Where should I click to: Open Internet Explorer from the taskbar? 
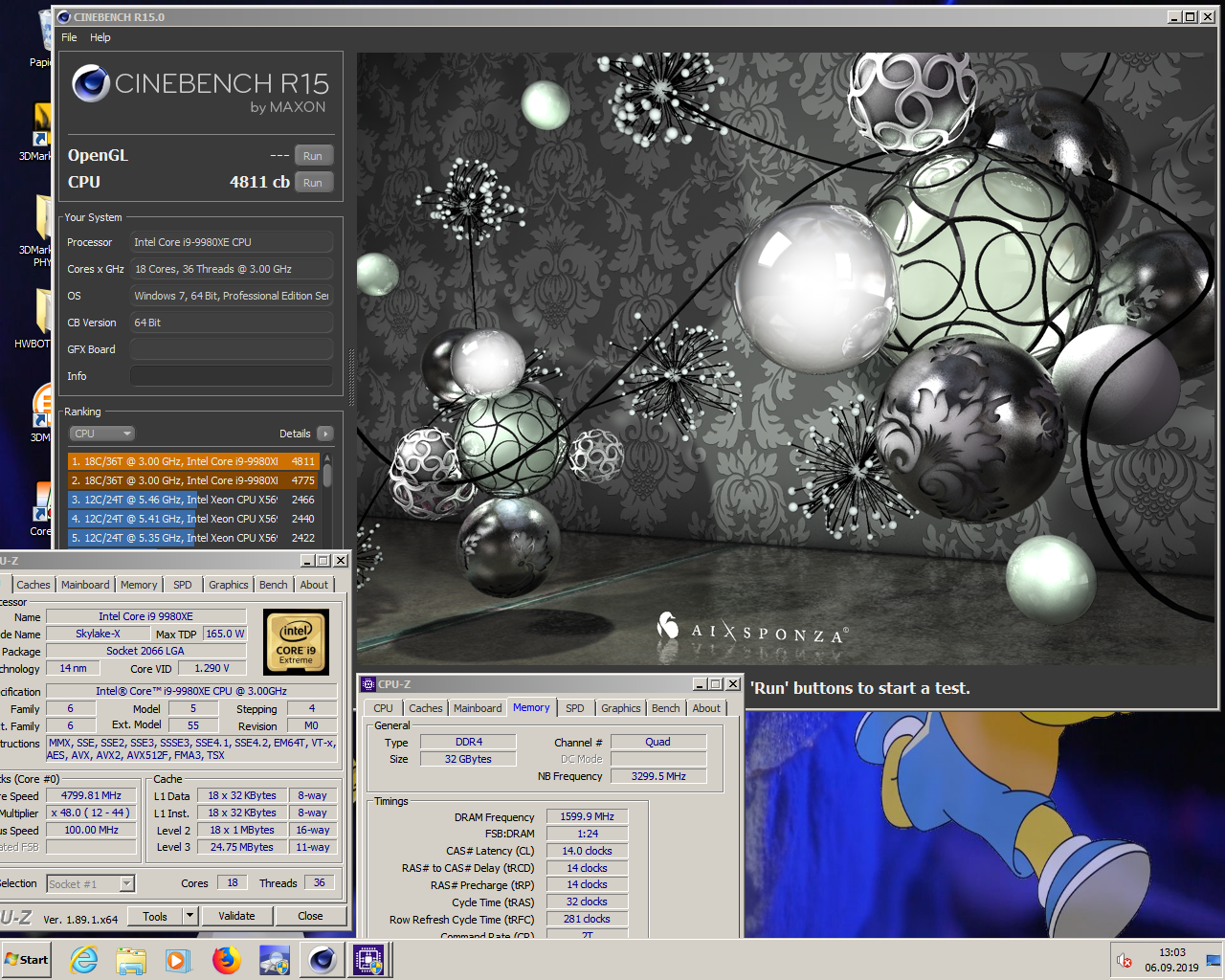point(84,960)
